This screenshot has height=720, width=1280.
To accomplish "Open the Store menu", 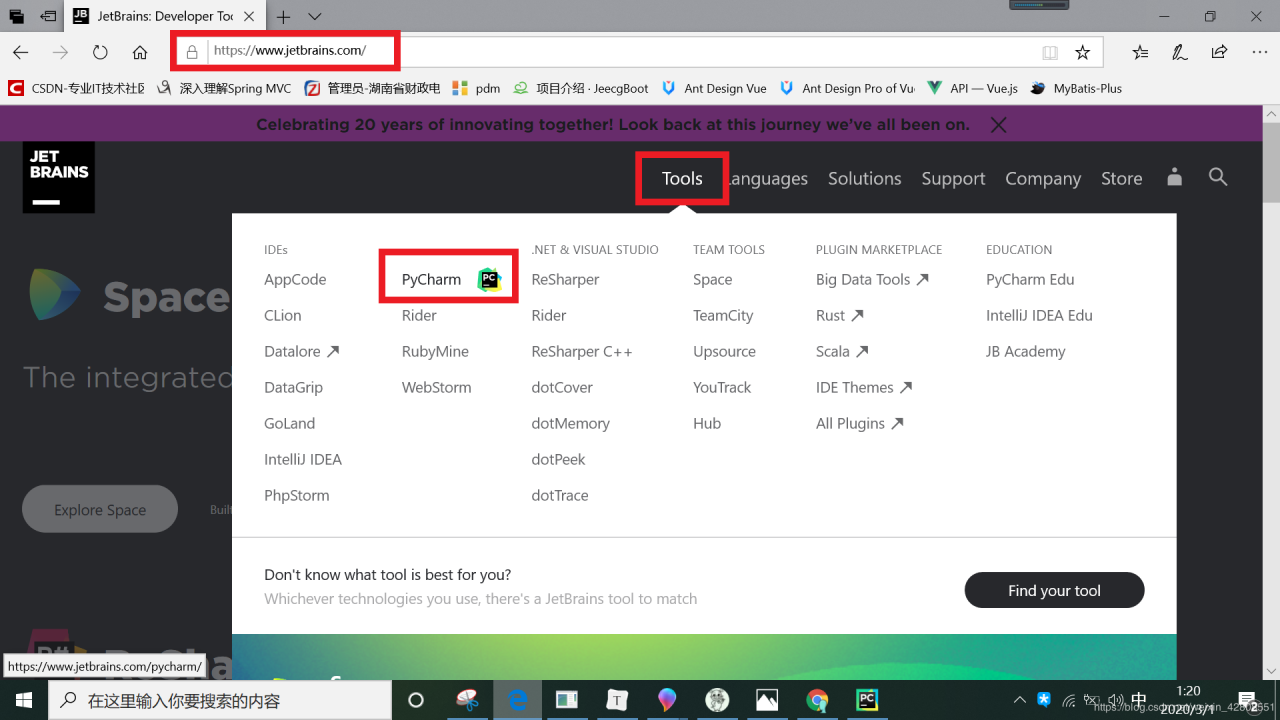I will [x=1121, y=178].
